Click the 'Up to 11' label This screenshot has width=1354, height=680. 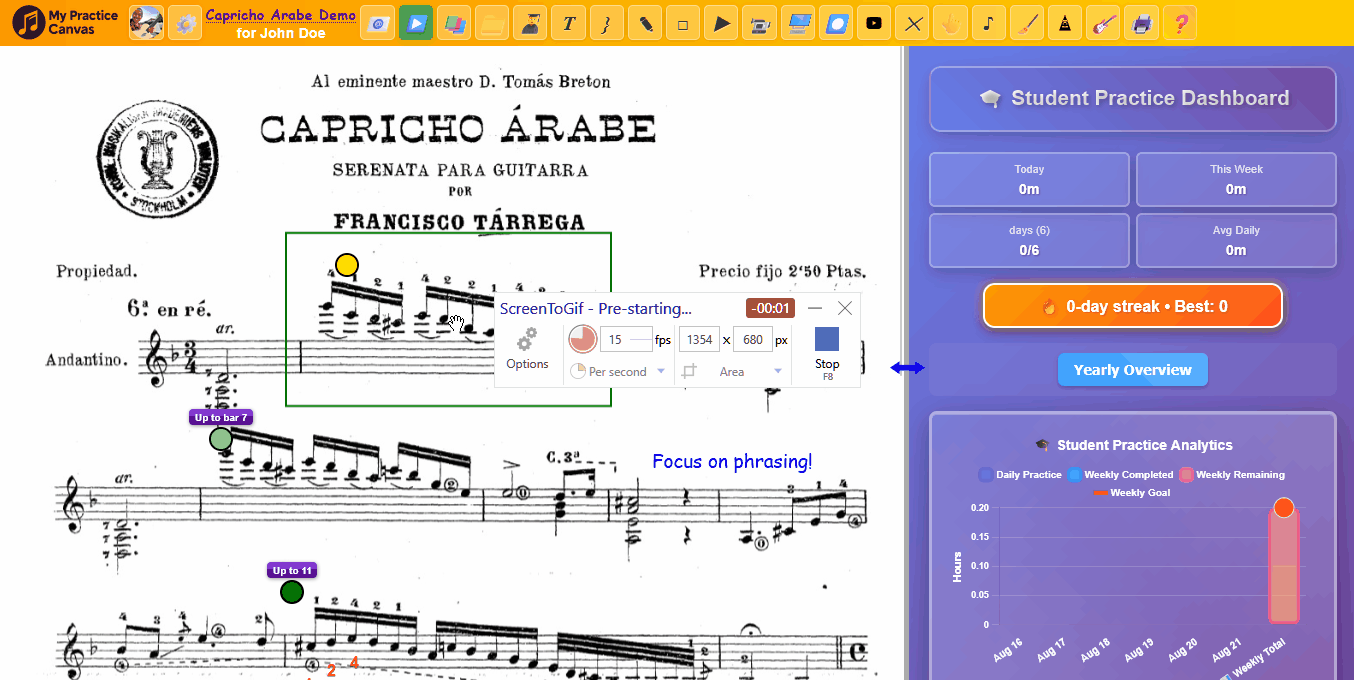point(293,570)
